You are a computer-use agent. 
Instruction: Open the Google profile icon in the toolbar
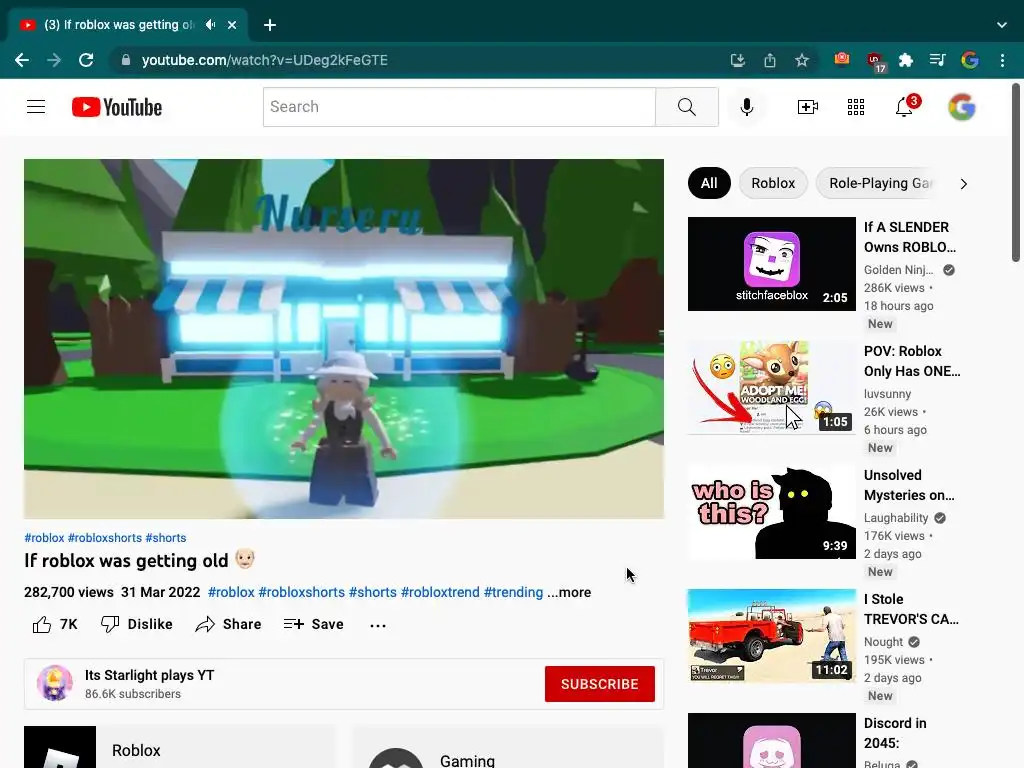pyautogui.click(x=970, y=60)
